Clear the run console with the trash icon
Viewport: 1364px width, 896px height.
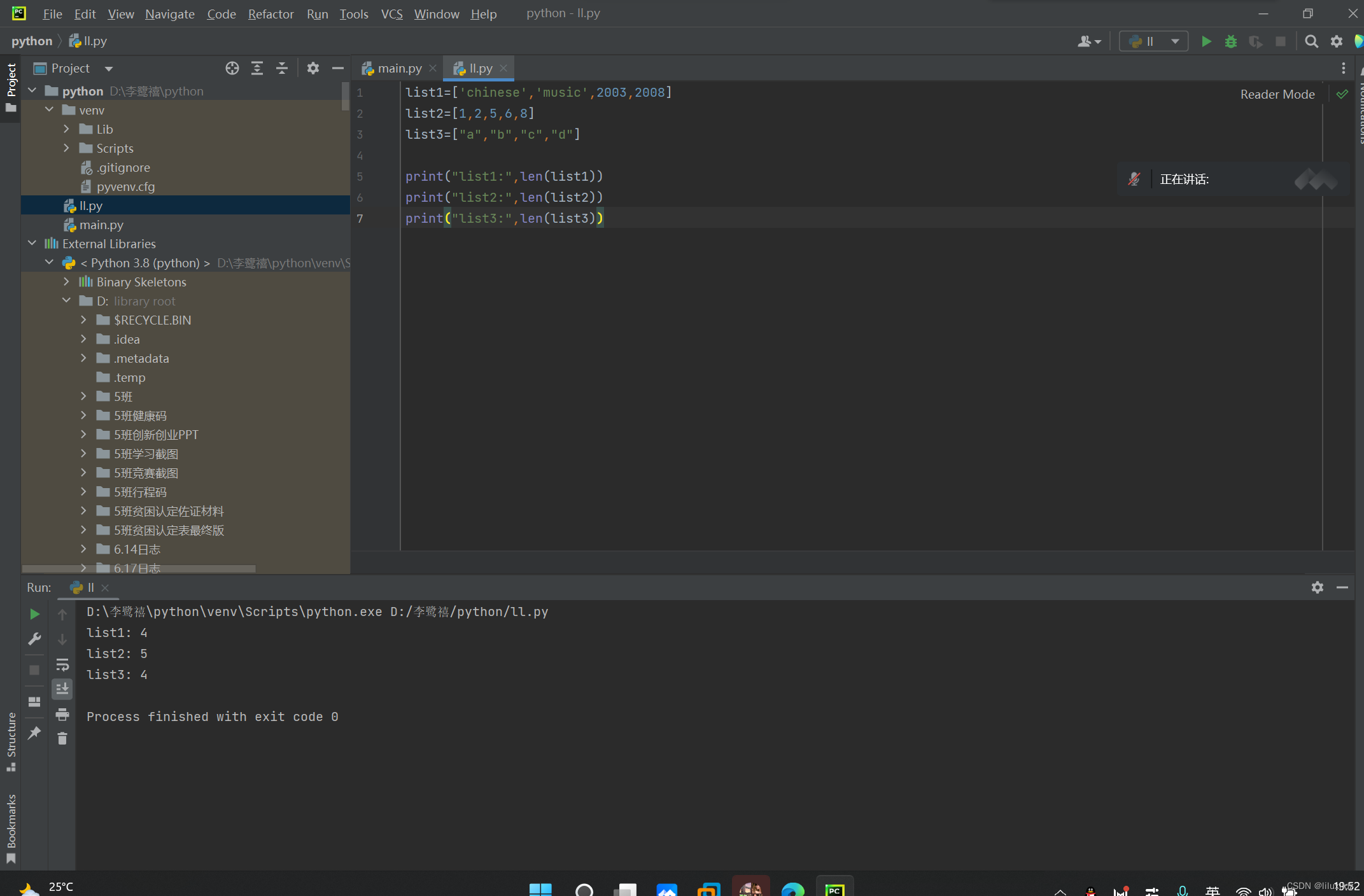click(x=62, y=738)
